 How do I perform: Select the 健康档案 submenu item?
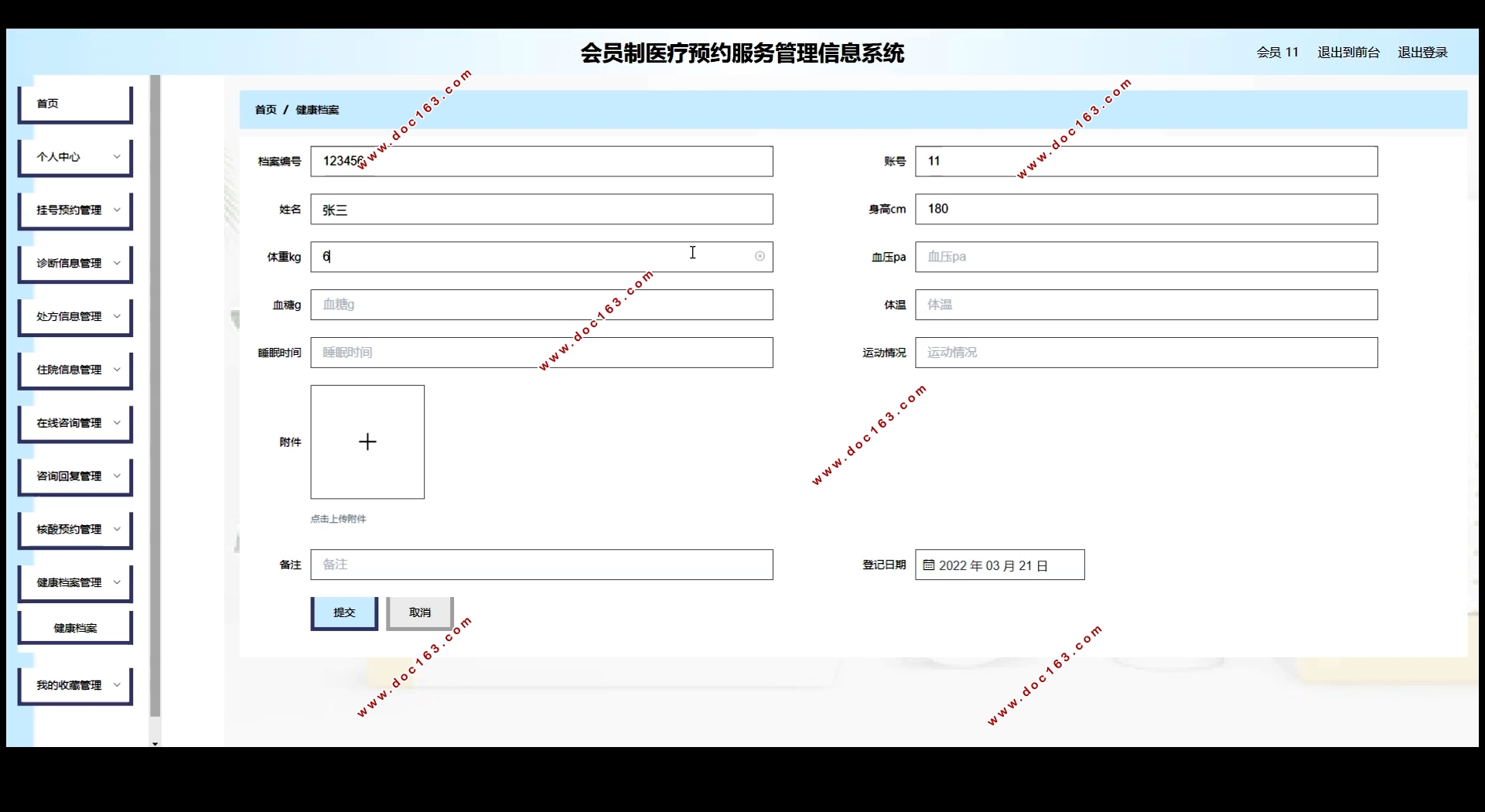[75, 628]
